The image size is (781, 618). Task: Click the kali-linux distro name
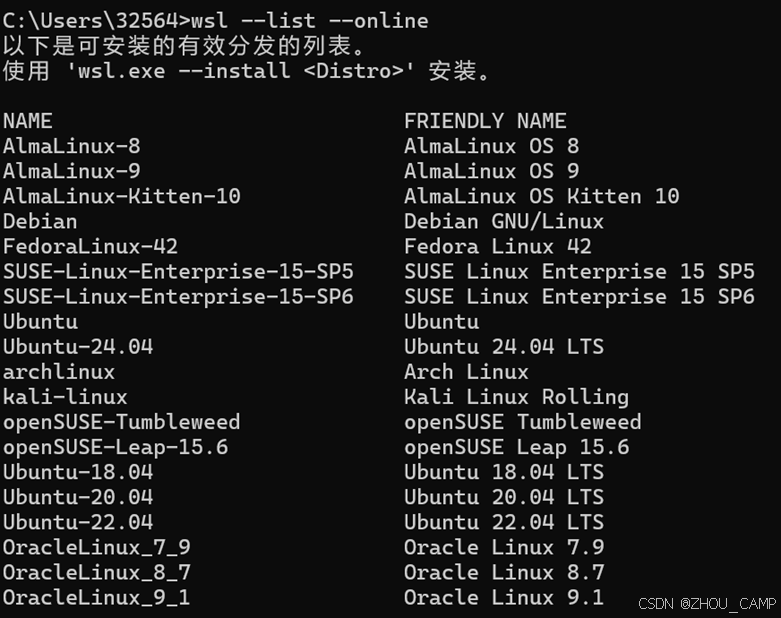[x=65, y=397]
